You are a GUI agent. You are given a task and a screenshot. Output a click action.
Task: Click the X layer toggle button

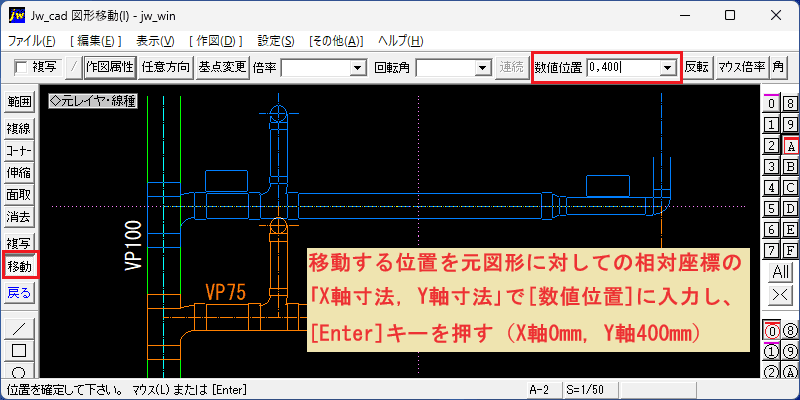tap(781, 294)
